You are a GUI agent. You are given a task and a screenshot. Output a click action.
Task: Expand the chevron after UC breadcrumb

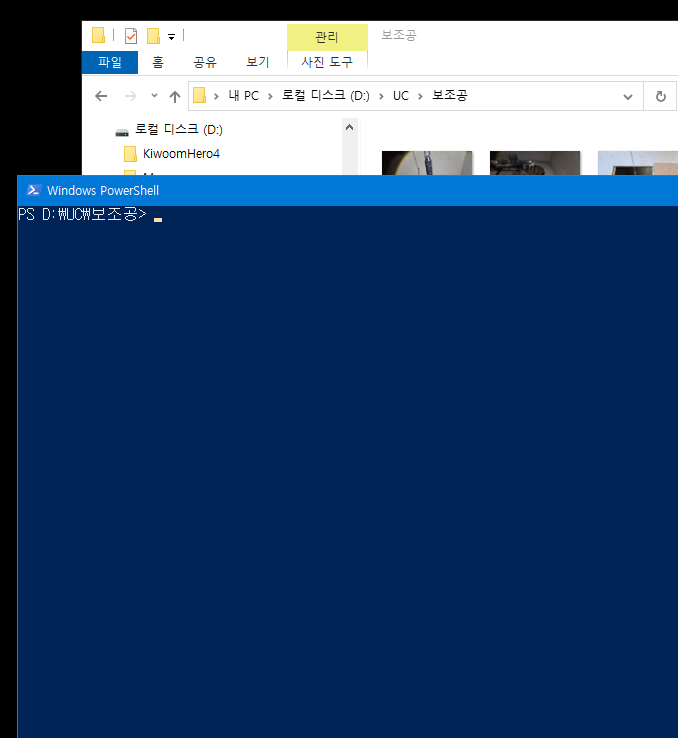coord(420,96)
